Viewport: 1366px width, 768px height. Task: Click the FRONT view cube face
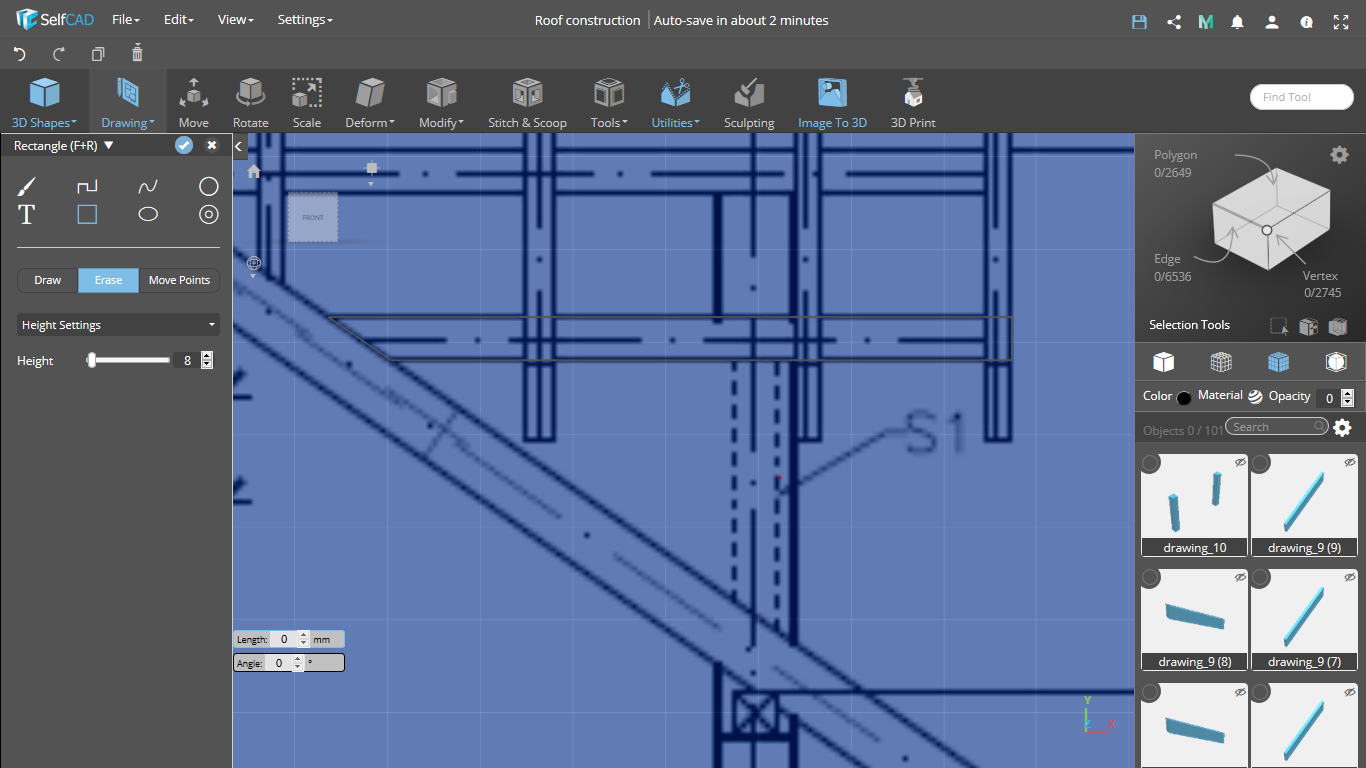[313, 217]
